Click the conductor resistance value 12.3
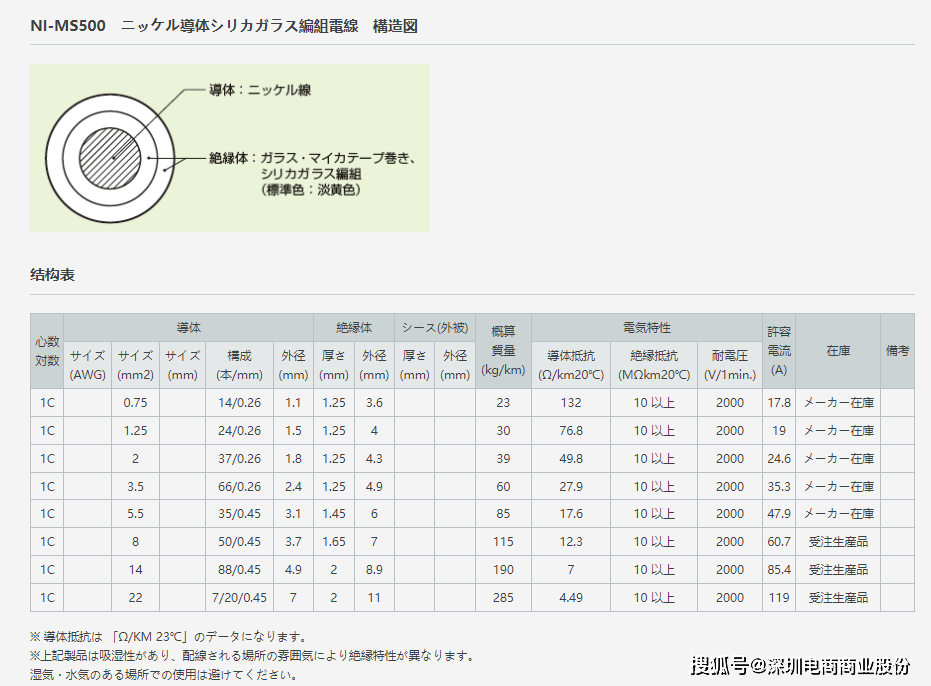 571,542
